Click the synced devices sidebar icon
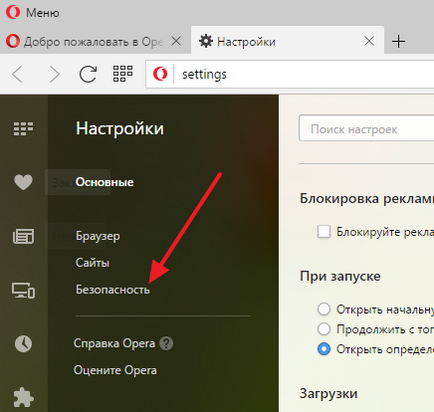The image size is (434, 412). (x=23, y=290)
